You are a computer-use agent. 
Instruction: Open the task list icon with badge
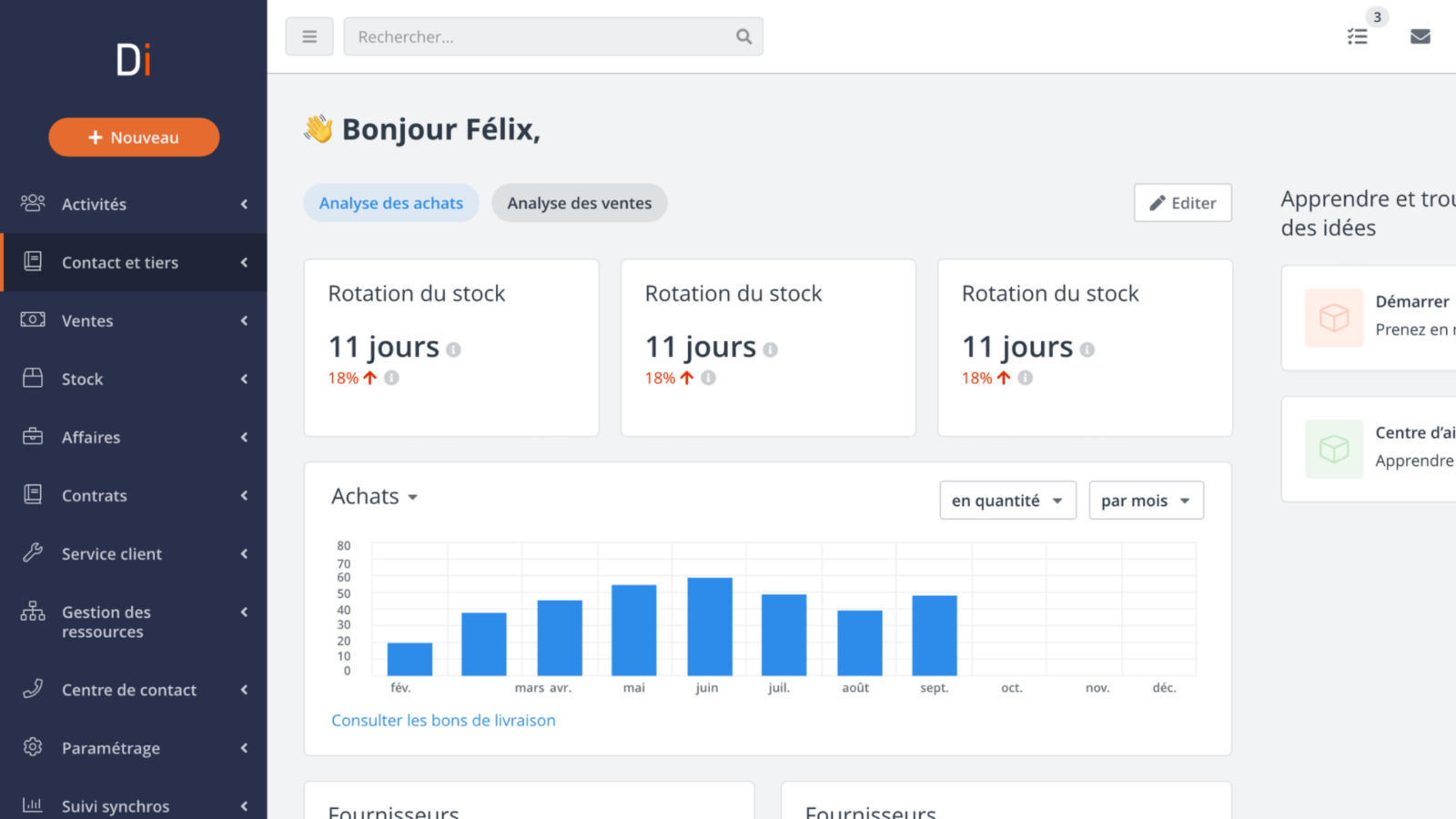pos(1358,36)
